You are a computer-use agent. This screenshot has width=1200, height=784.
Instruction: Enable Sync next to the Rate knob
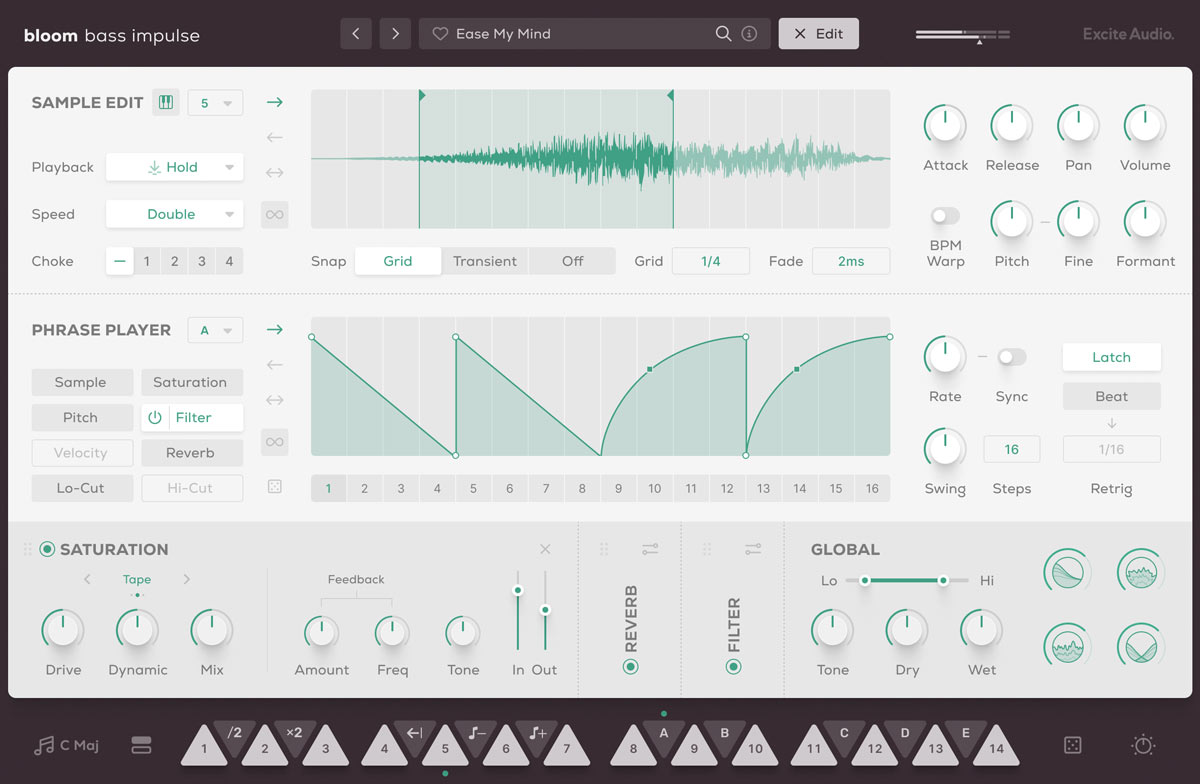[1011, 356]
